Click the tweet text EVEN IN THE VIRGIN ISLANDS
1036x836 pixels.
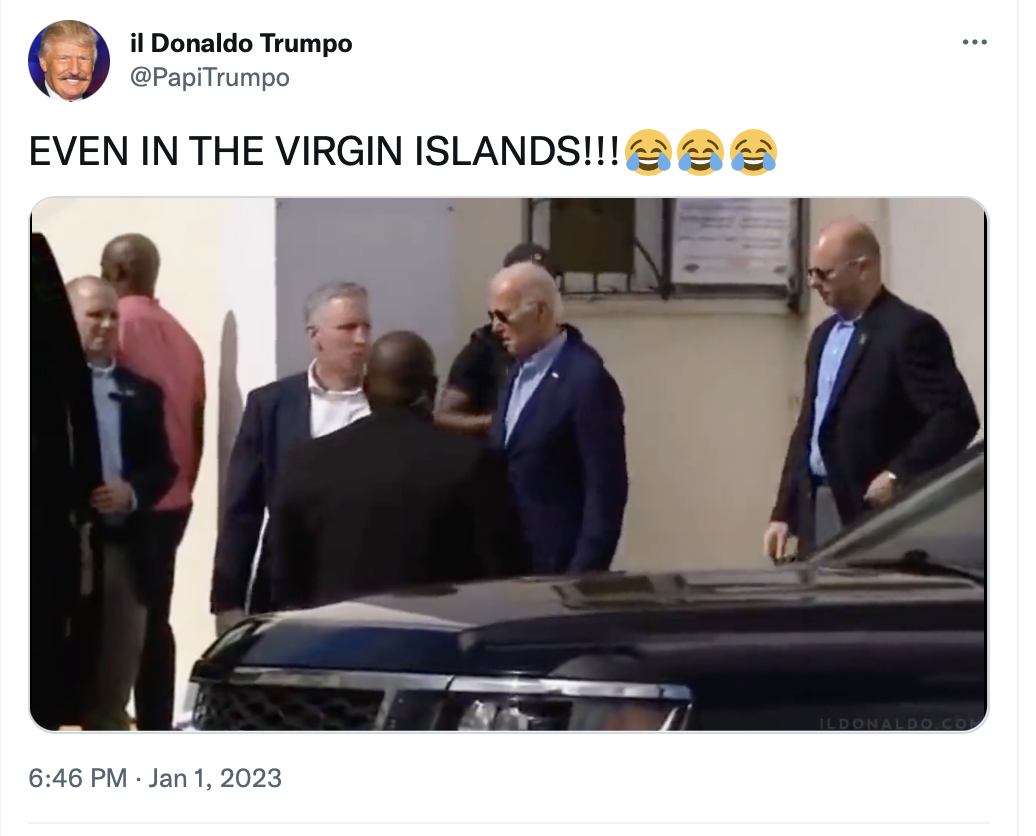(324, 151)
